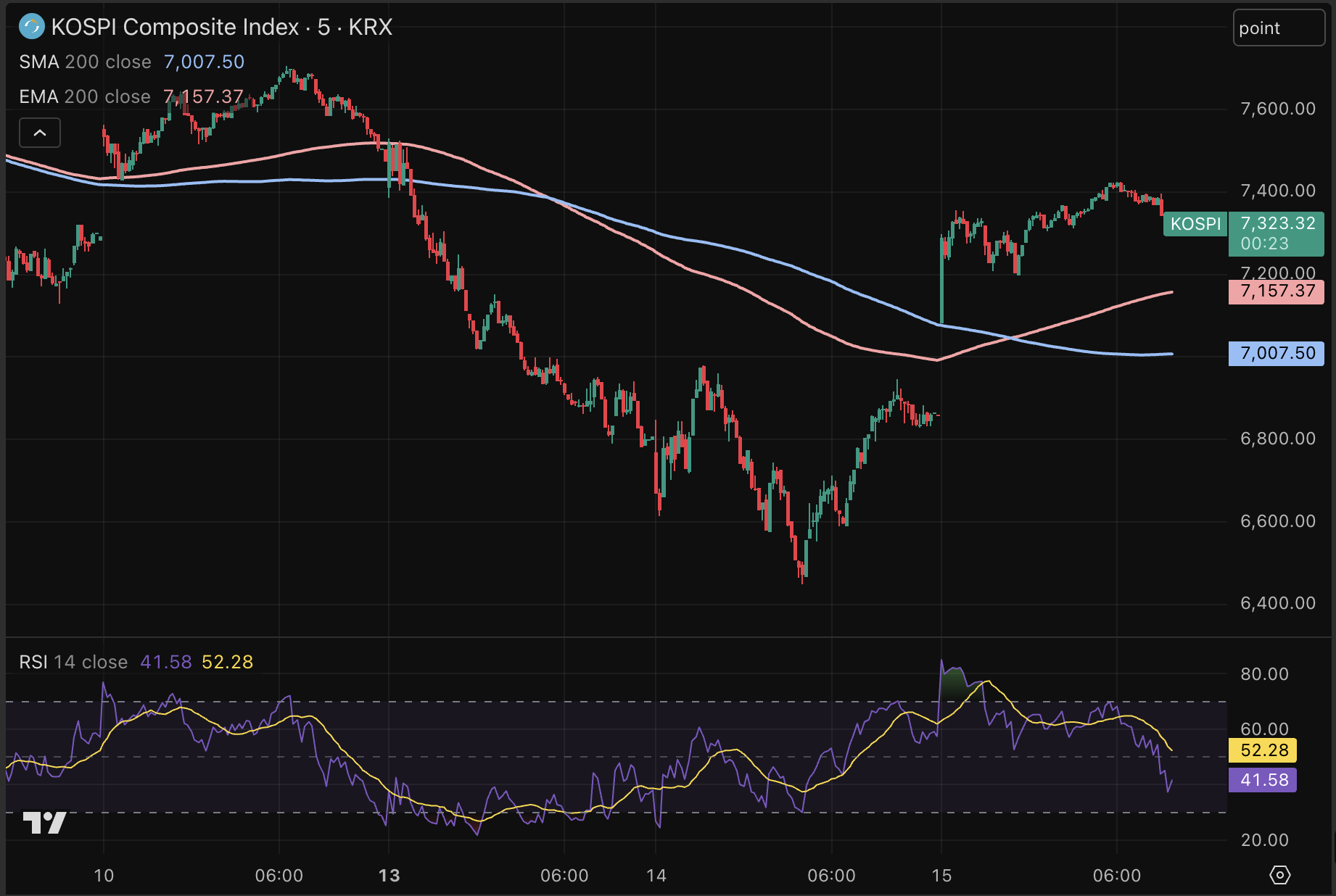Screen dimensions: 1336x896
Task: Select the EMA 200 close indicator label
Action: pyautogui.click(x=85, y=96)
